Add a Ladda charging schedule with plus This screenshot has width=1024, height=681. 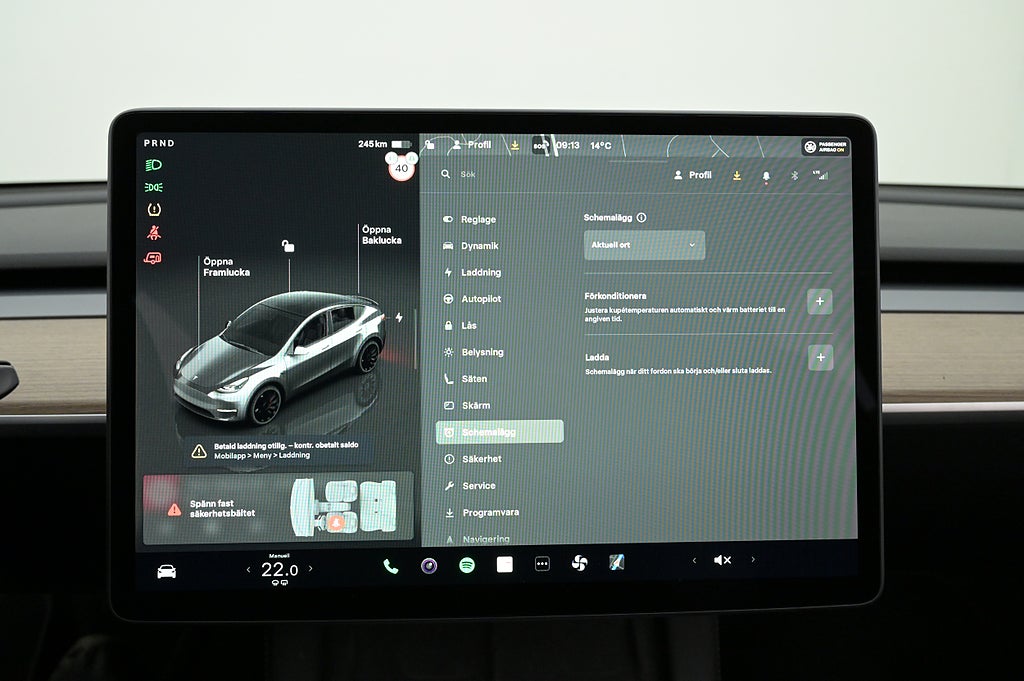[x=819, y=357]
